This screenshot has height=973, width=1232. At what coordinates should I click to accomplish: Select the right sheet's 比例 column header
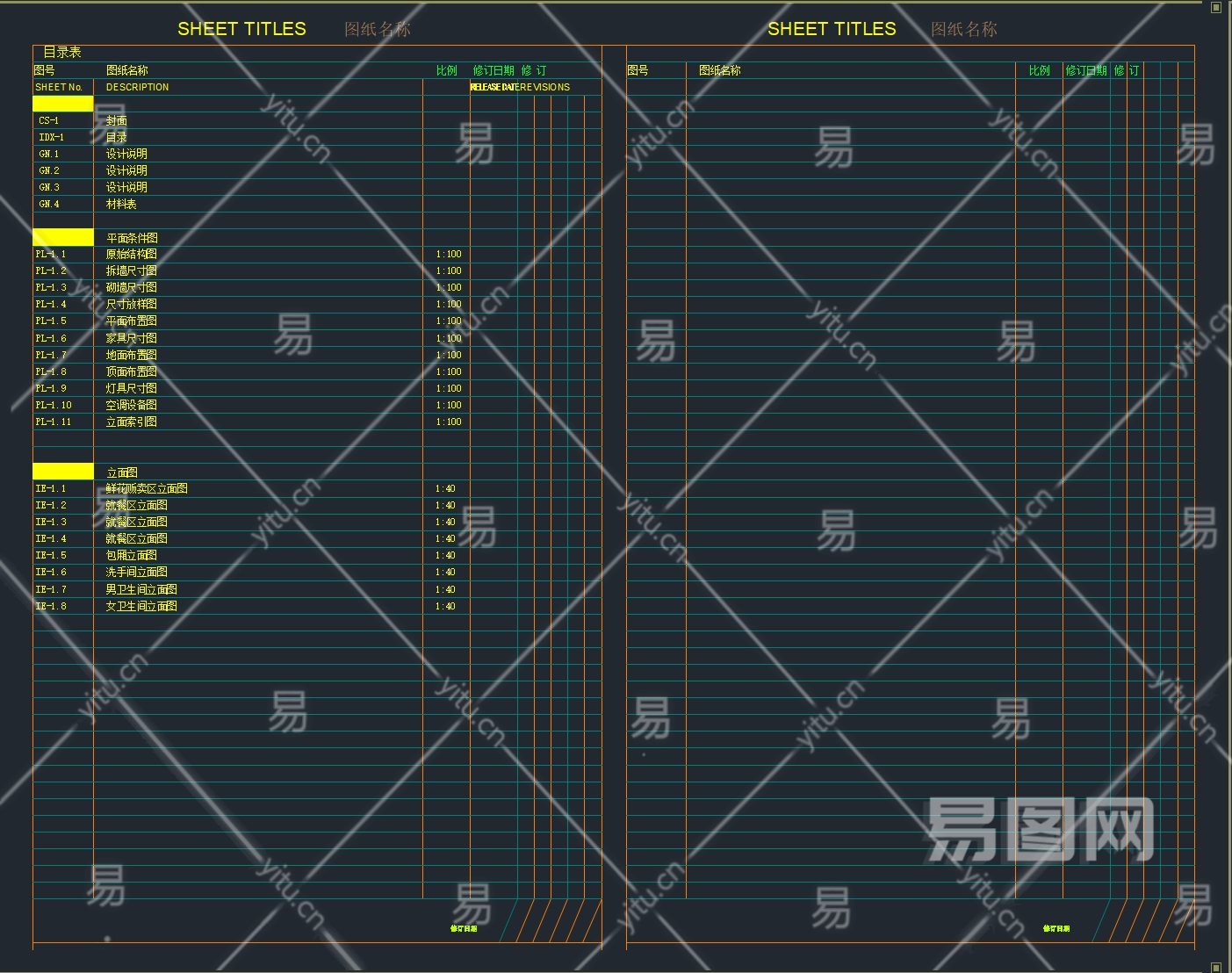1040,70
